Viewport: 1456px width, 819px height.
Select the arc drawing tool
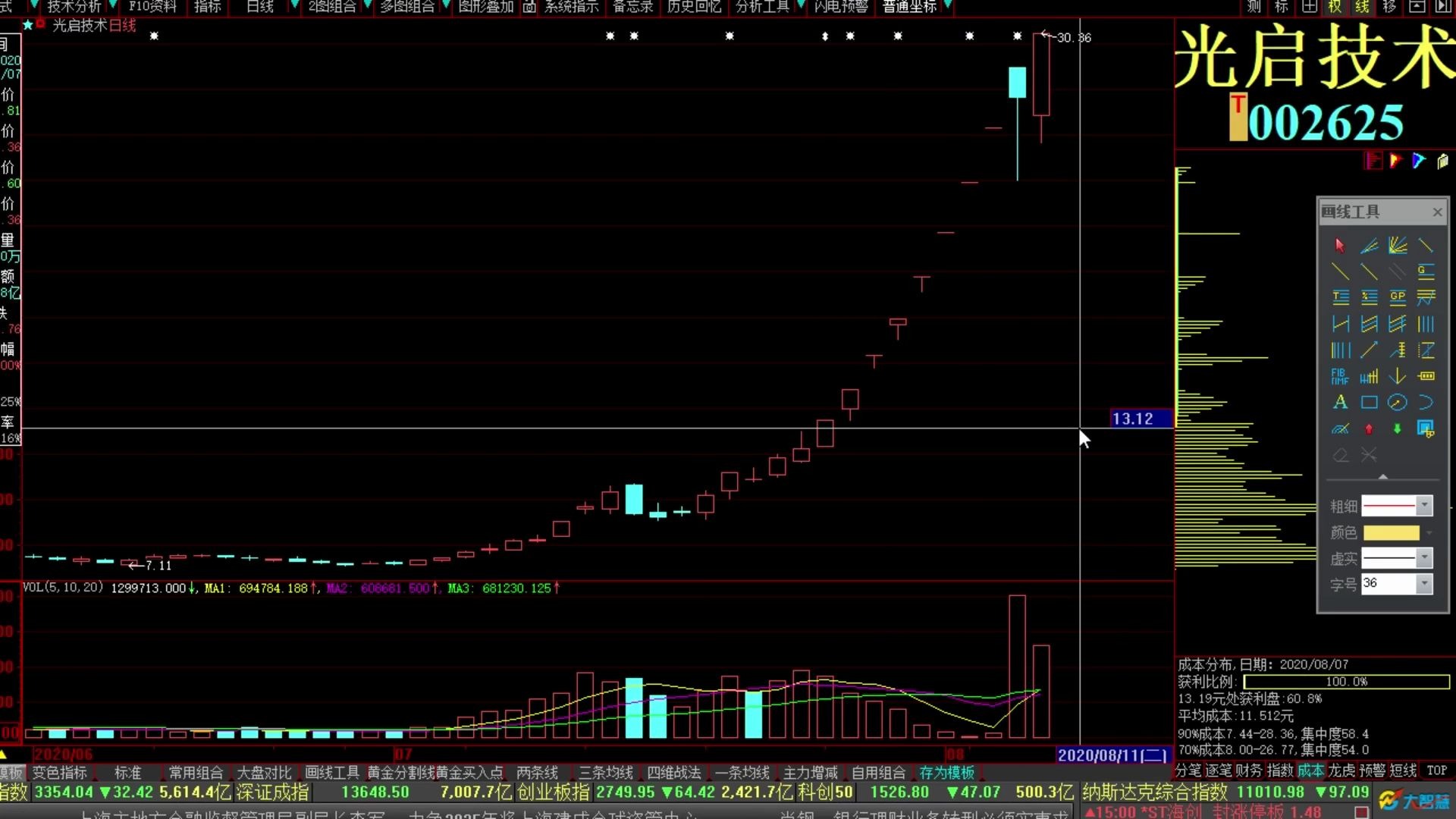[1426, 402]
